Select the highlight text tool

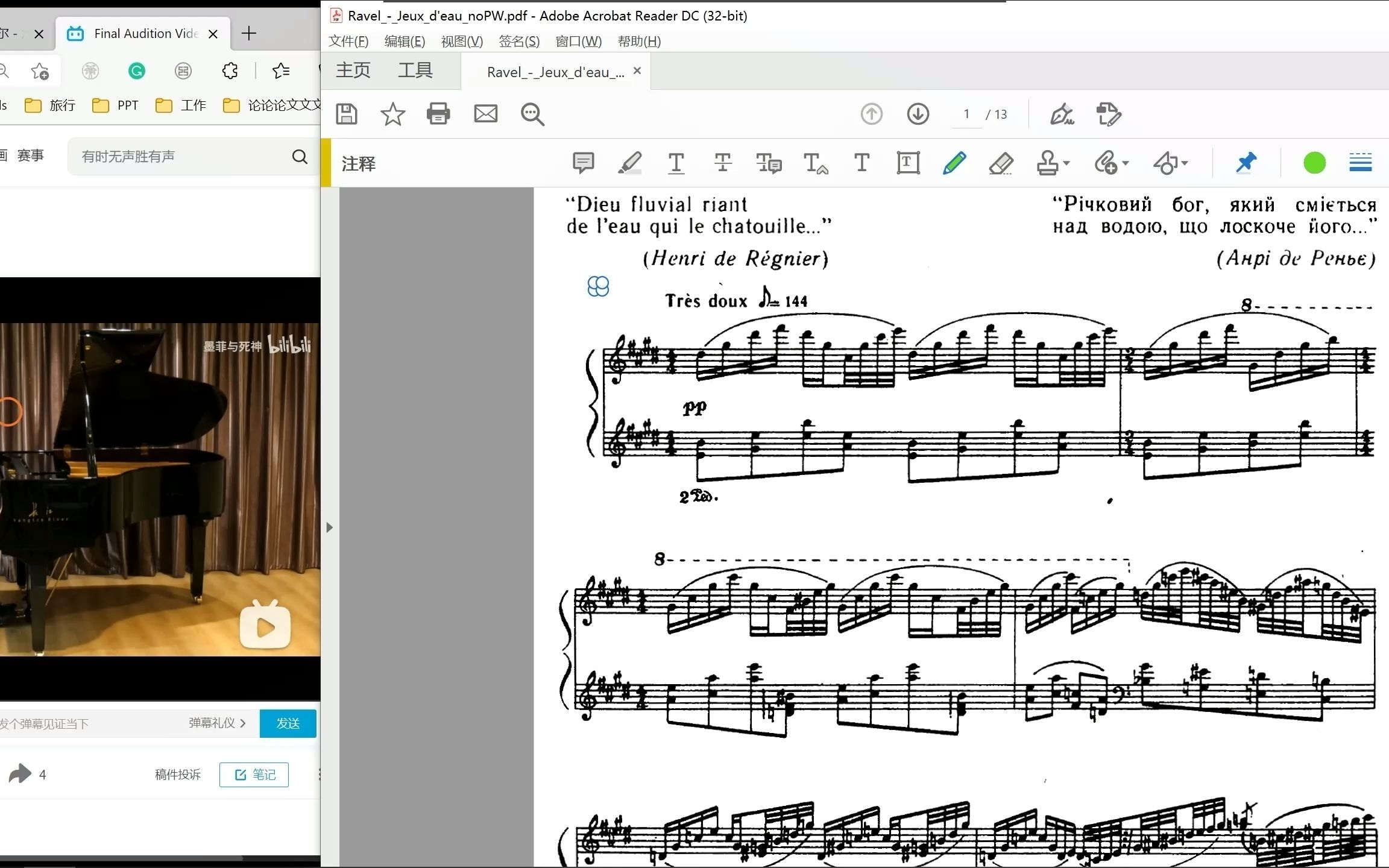click(x=629, y=163)
